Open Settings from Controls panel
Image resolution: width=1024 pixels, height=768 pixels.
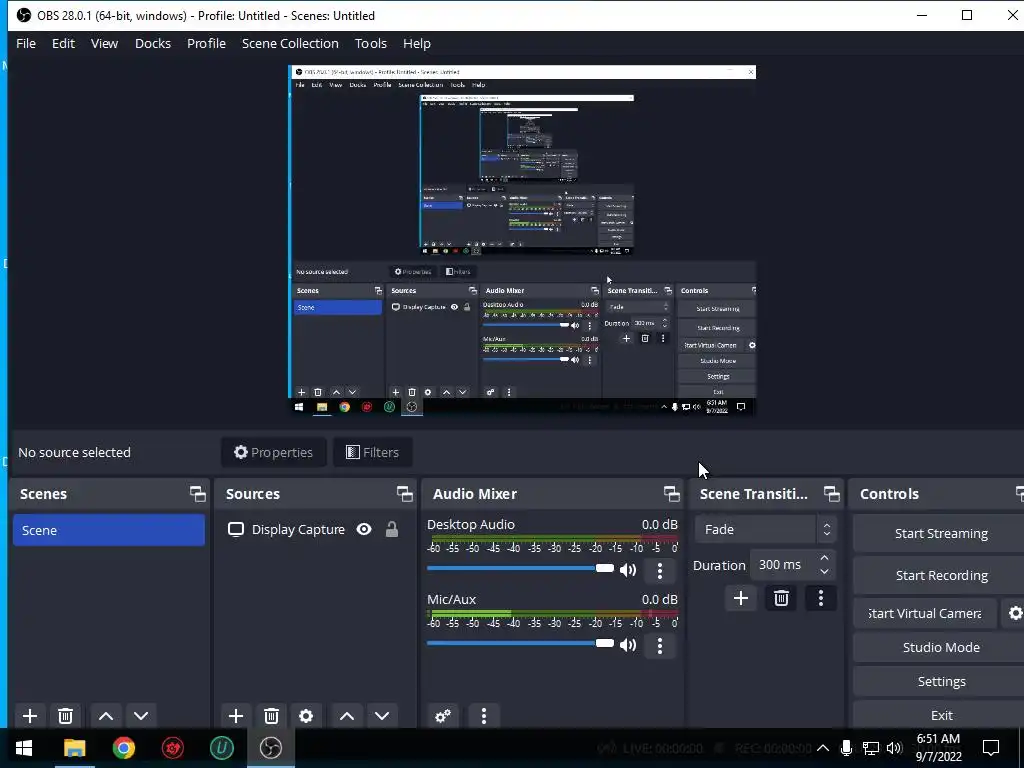(x=938, y=681)
